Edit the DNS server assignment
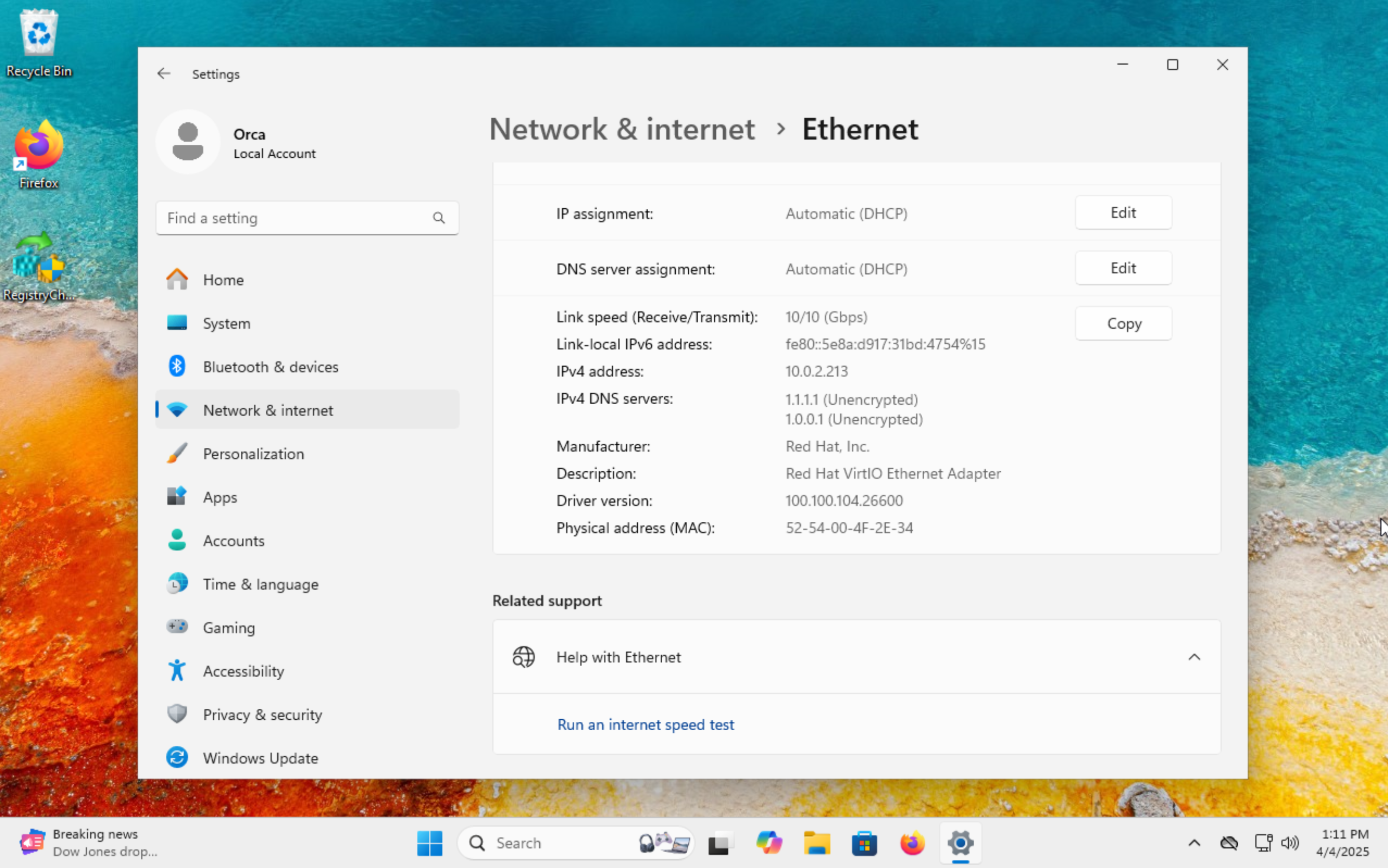This screenshot has width=1388, height=868. pyautogui.click(x=1123, y=268)
